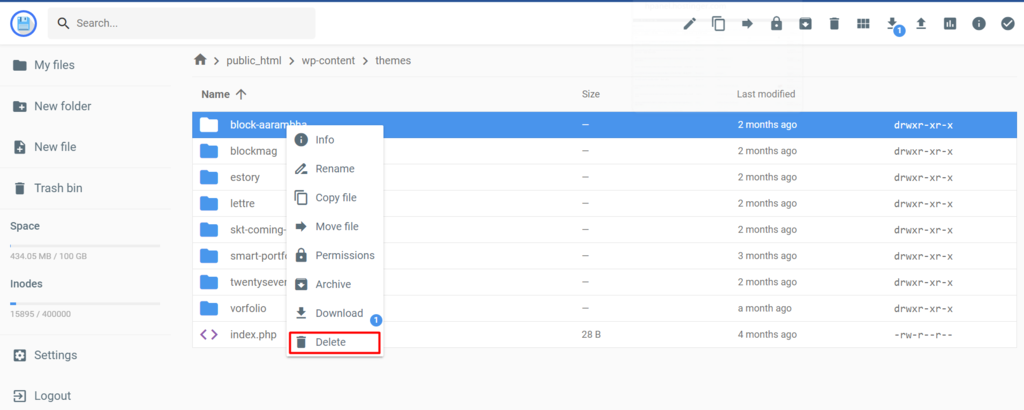1024x410 pixels.
Task: Click New folder in the sidebar
Action: [x=62, y=106]
